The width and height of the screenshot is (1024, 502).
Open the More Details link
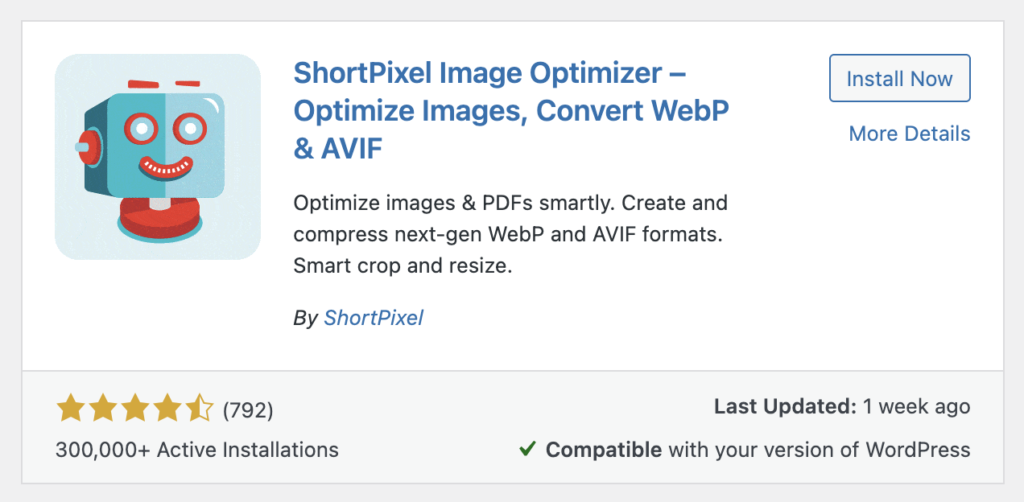coord(909,133)
